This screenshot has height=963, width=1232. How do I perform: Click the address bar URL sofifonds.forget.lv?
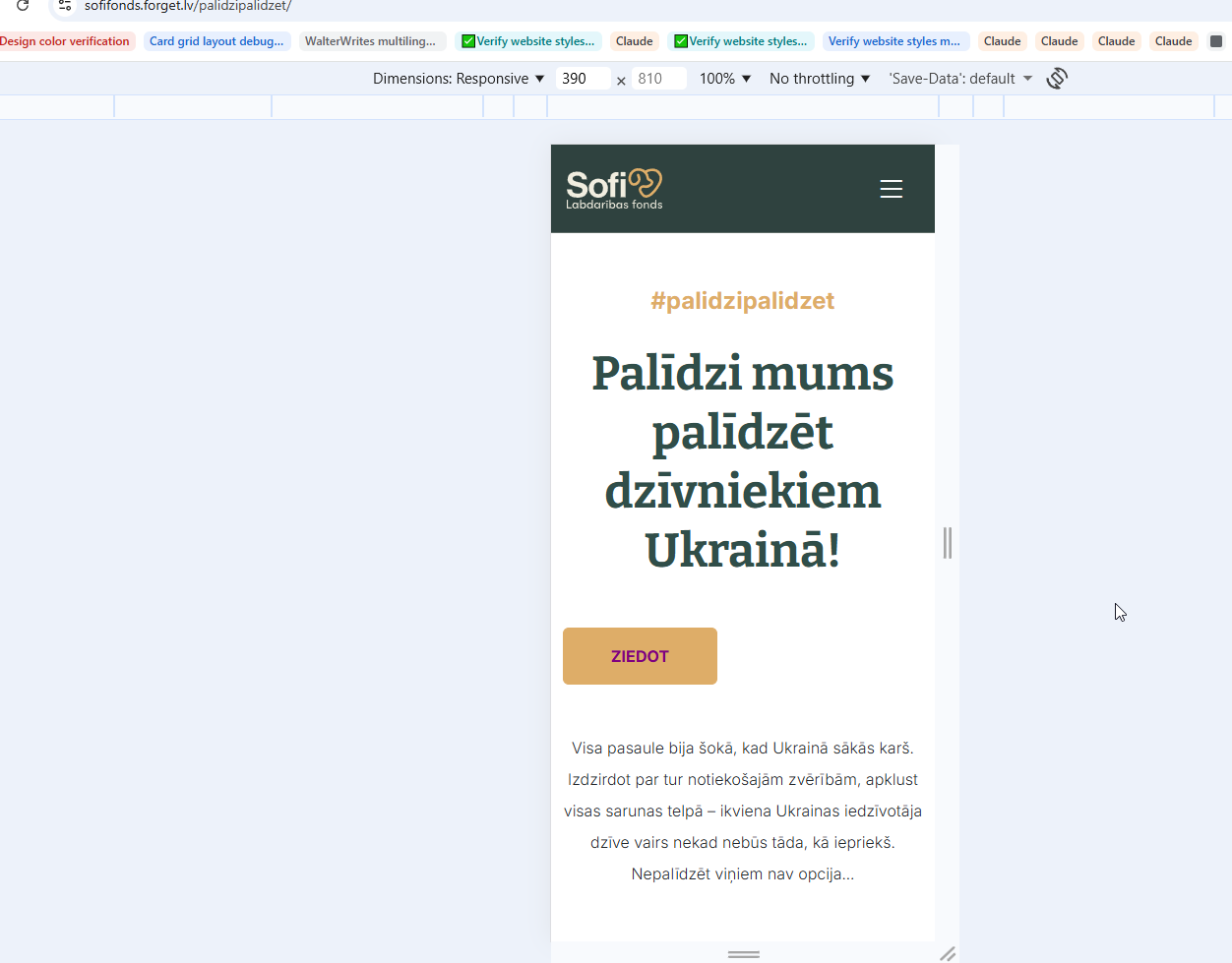click(188, 6)
